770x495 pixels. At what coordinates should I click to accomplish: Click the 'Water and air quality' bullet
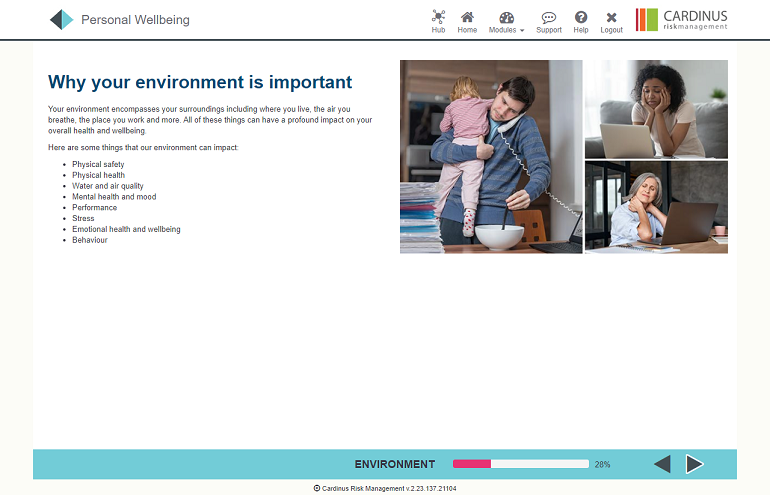pyautogui.click(x=108, y=186)
